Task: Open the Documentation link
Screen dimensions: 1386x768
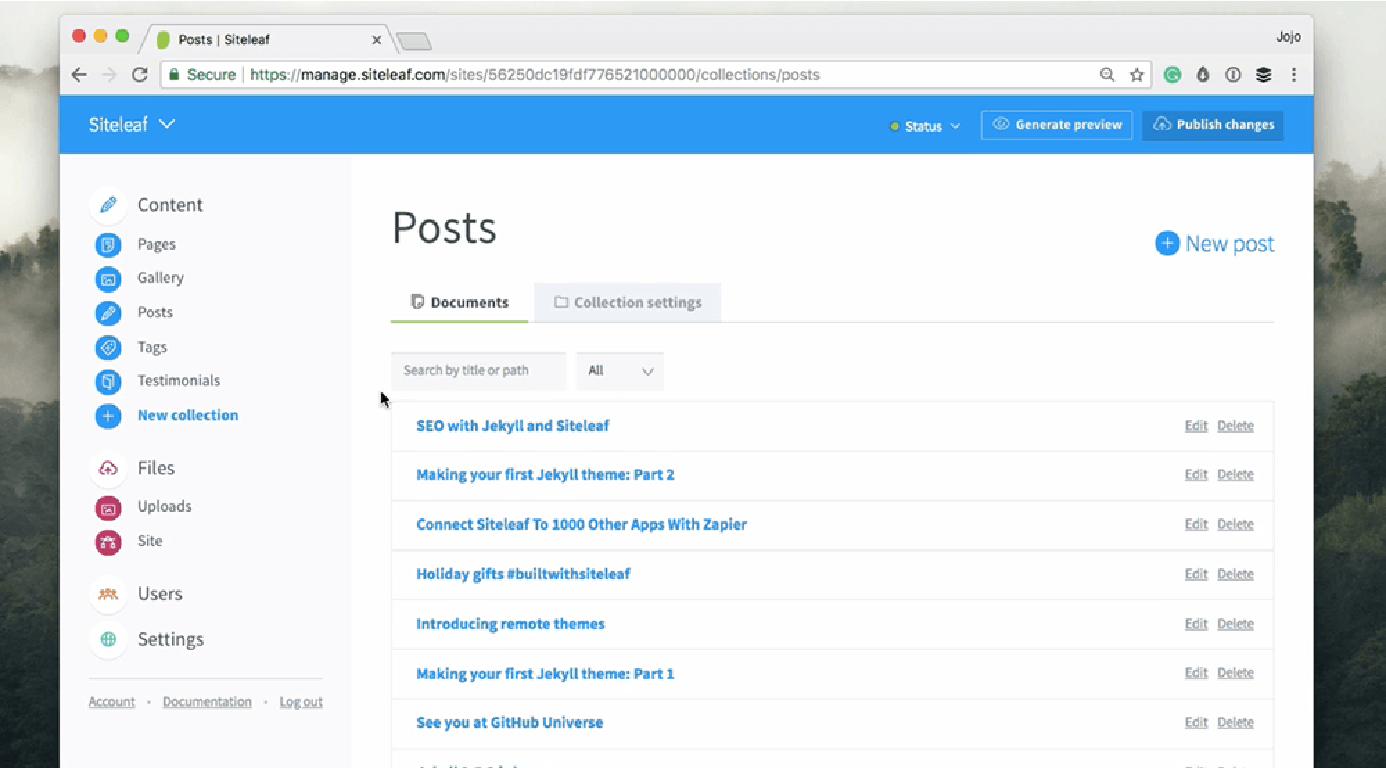Action: click(207, 702)
